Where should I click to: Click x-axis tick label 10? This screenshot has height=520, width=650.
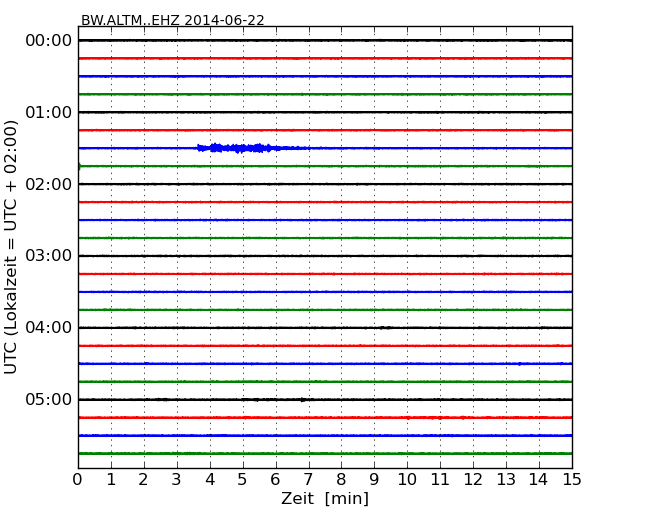click(407, 480)
